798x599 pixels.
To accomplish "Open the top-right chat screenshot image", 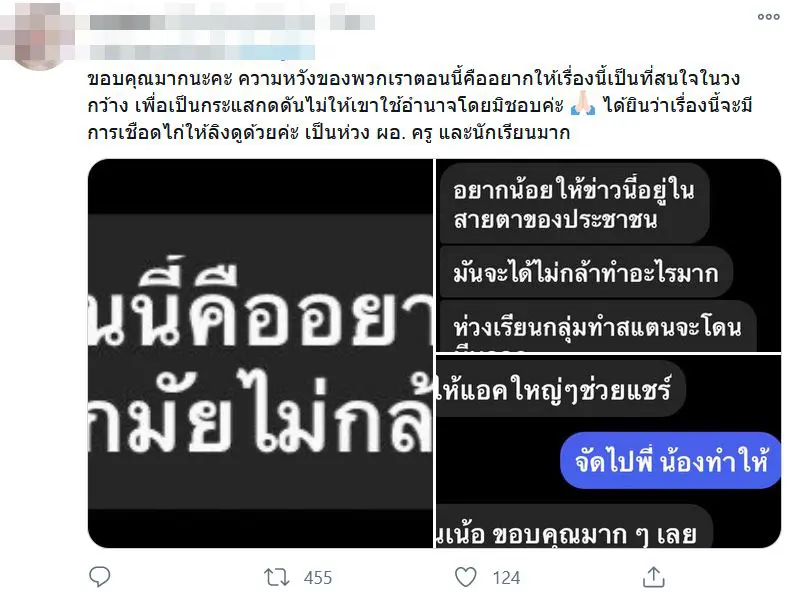I will pyautogui.click(x=608, y=255).
